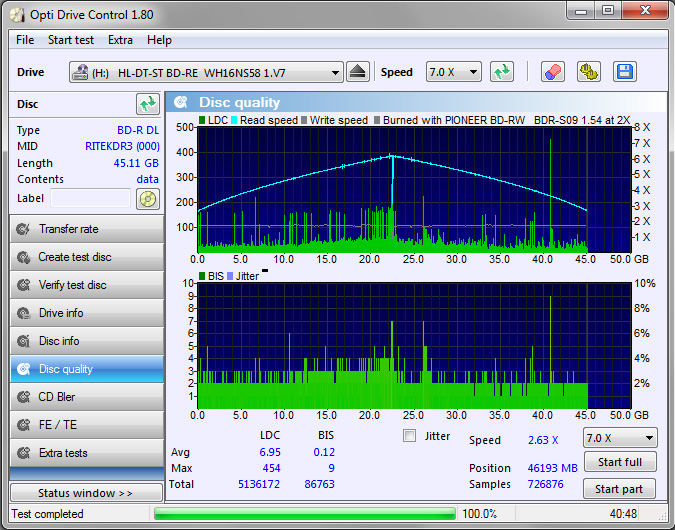Viewport: 675px width, 530px height.
Task: Click the Opti Drive Control title bar icon
Action: click(18, 15)
